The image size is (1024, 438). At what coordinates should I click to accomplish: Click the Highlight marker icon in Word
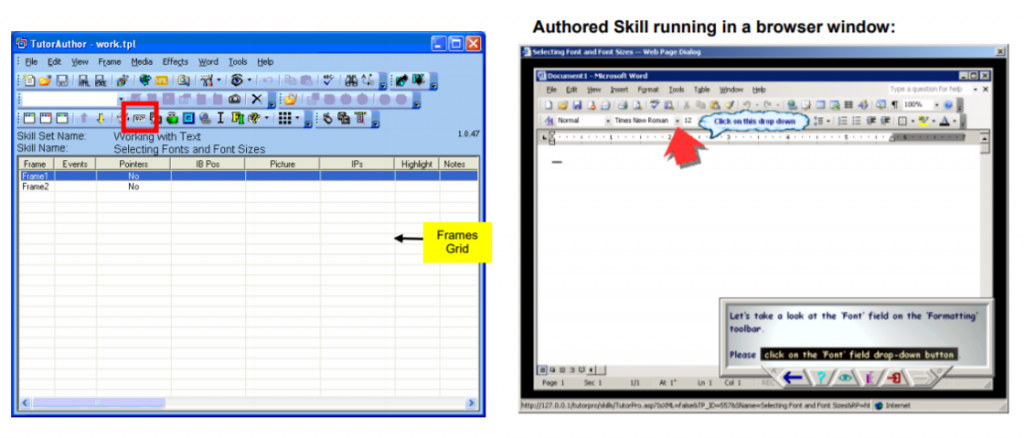[x=923, y=121]
